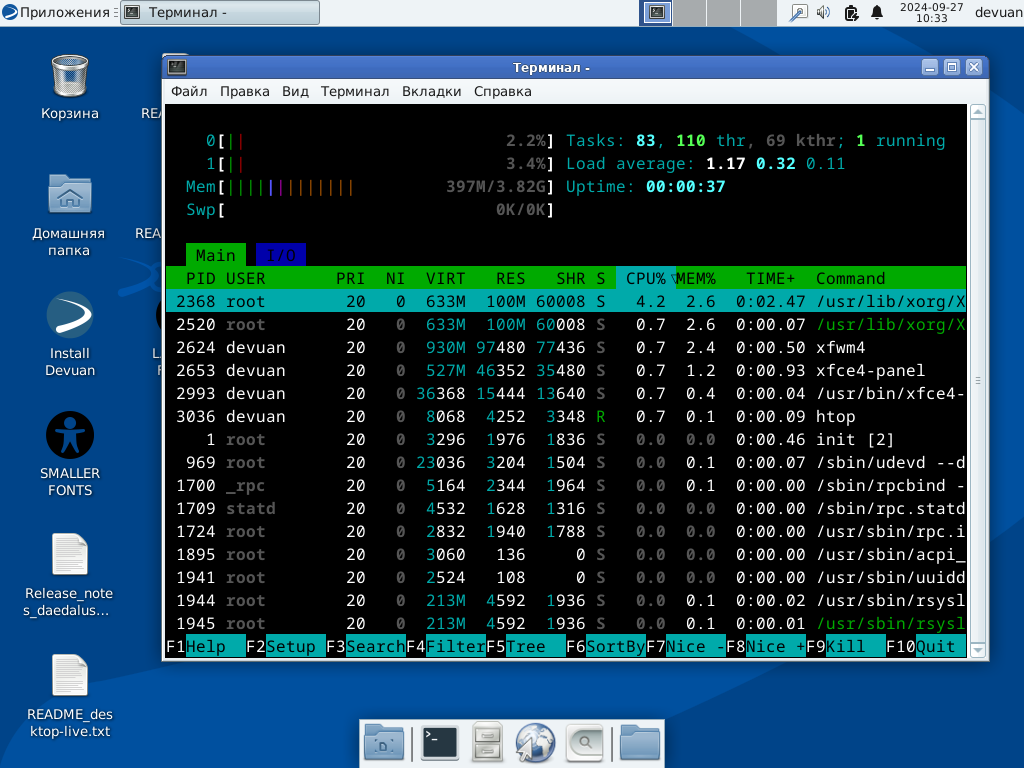Open the Install Devuan desktop icon
Image resolution: width=1024 pixels, height=768 pixels.
point(70,316)
